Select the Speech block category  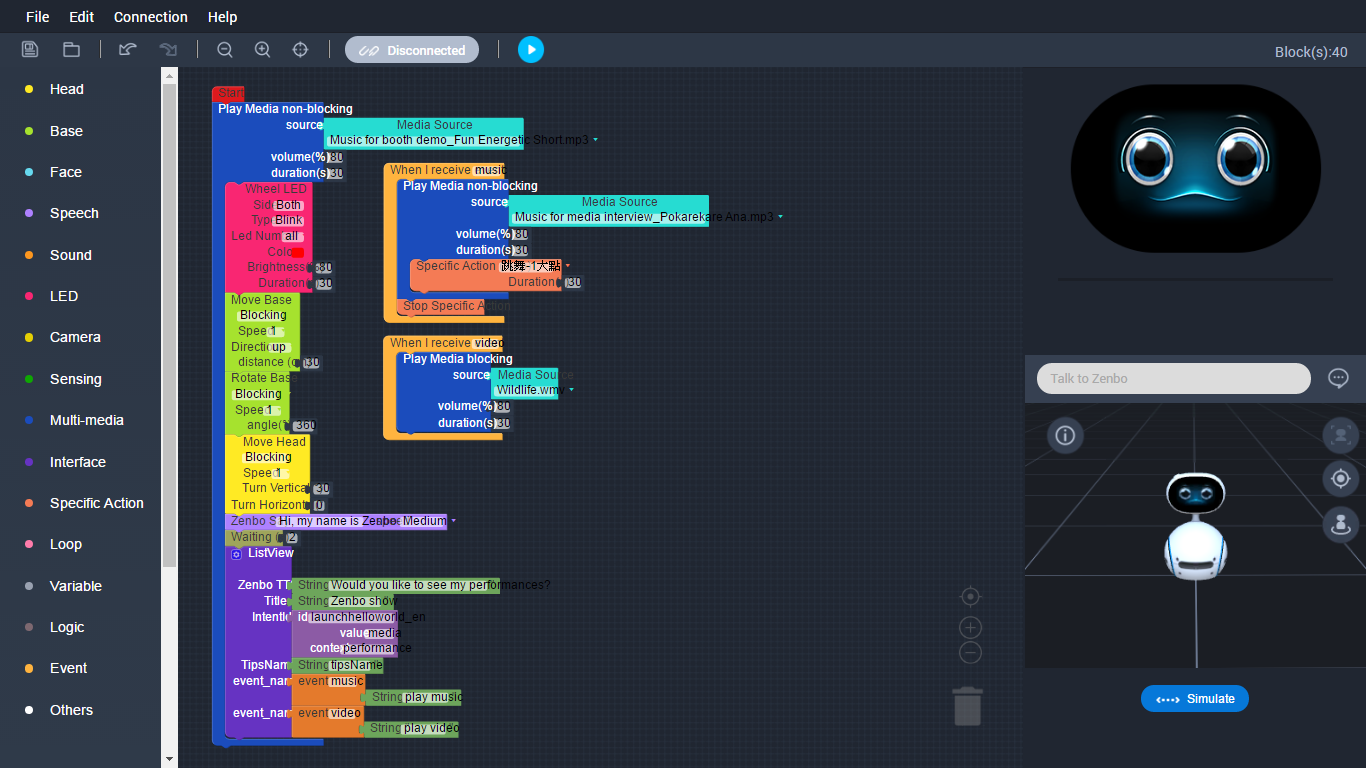click(74, 213)
